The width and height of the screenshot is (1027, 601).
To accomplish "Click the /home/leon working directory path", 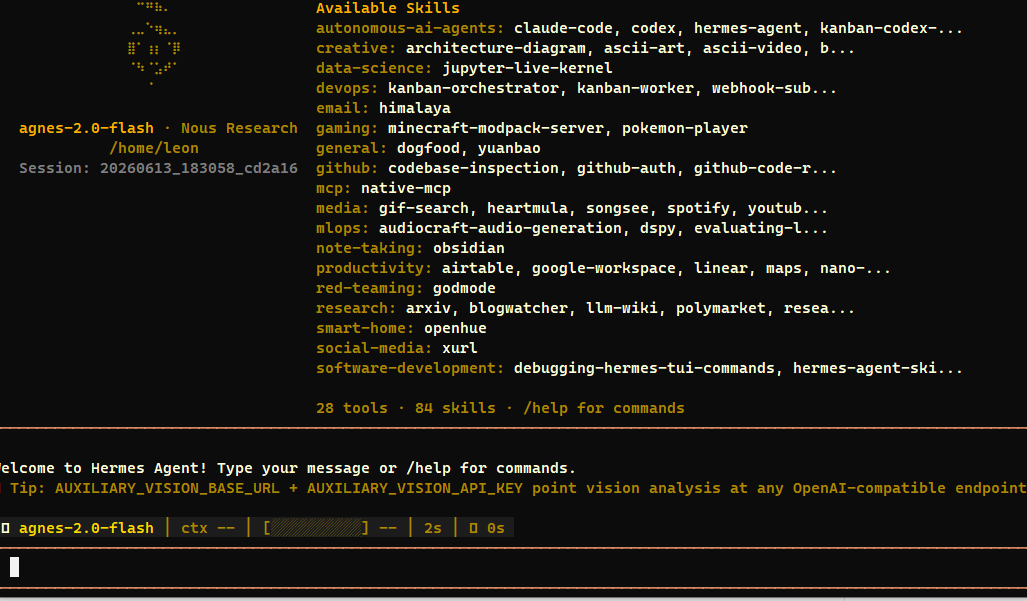I will [154, 148].
